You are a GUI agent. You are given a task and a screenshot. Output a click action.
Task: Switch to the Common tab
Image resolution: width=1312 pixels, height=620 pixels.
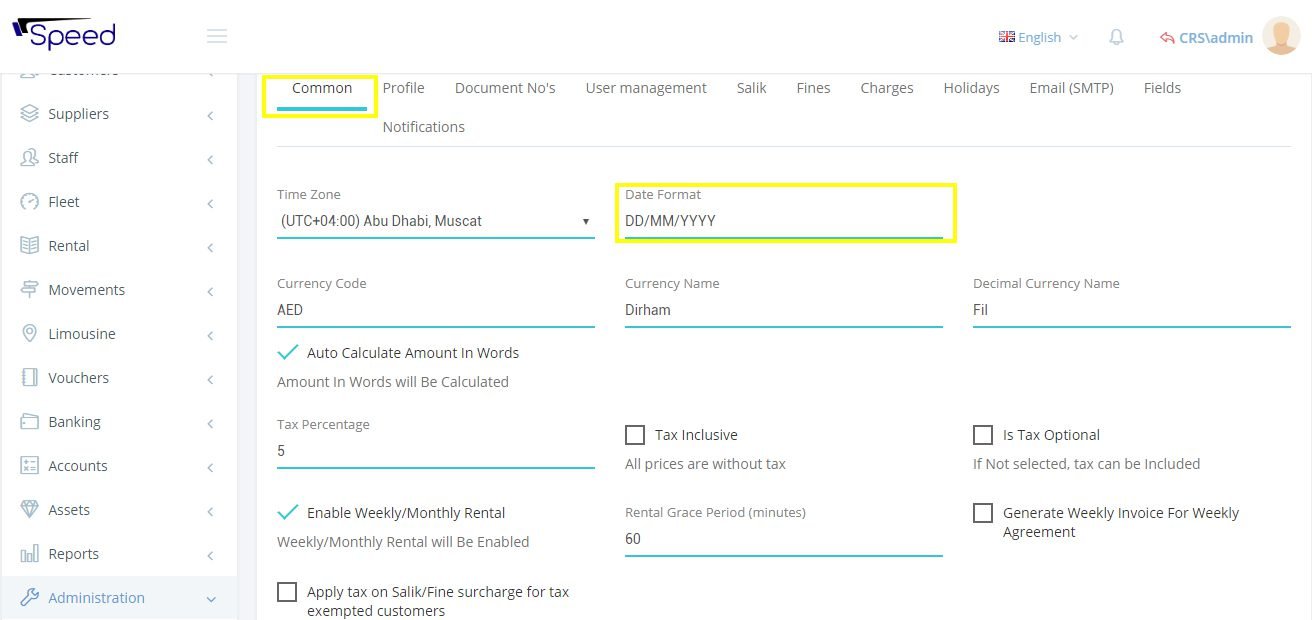[x=322, y=88]
